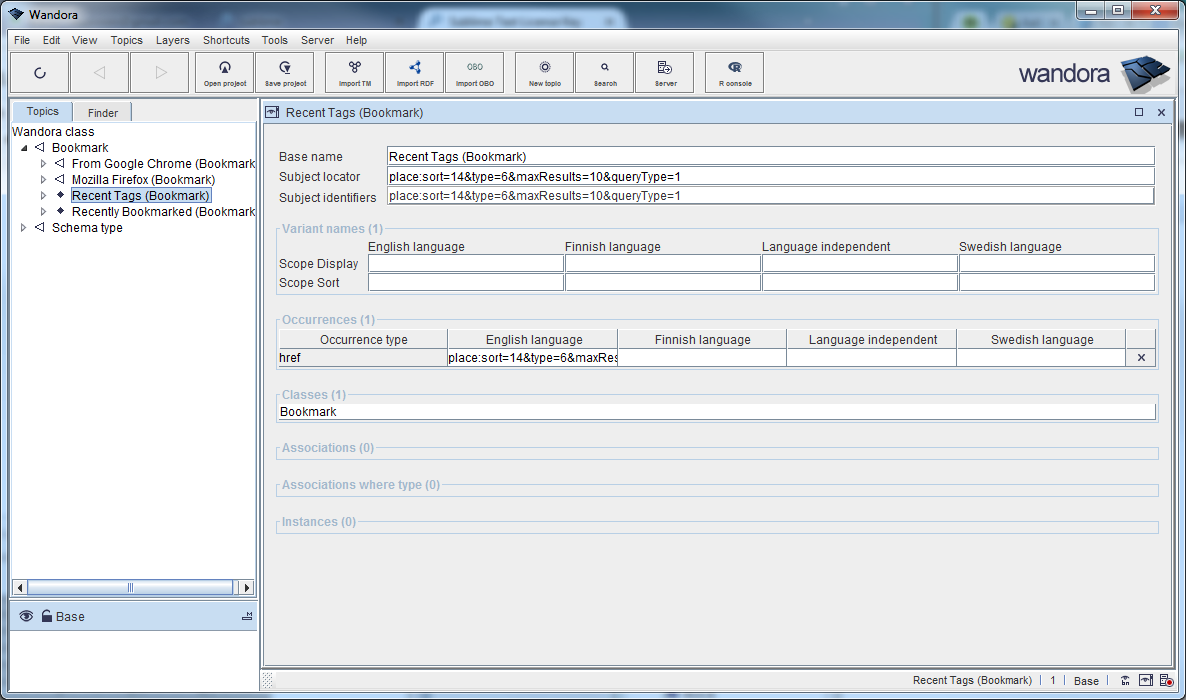The height and width of the screenshot is (700, 1186).
Task: Open the Layers menu
Action: [172, 40]
